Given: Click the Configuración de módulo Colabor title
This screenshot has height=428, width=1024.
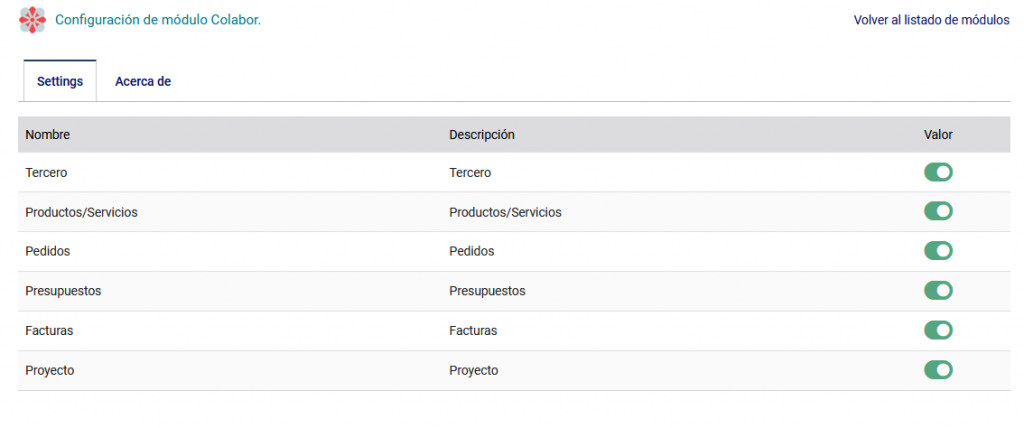Looking at the screenshot, I should point(158,20).
